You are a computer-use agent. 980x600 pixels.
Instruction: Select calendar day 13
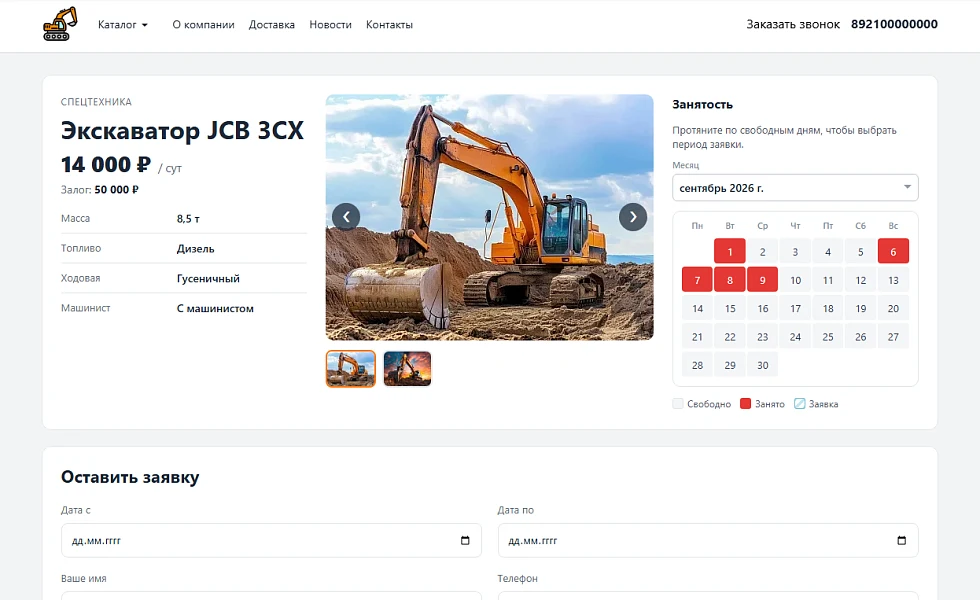pyautogui.click(x=893, y=280)
